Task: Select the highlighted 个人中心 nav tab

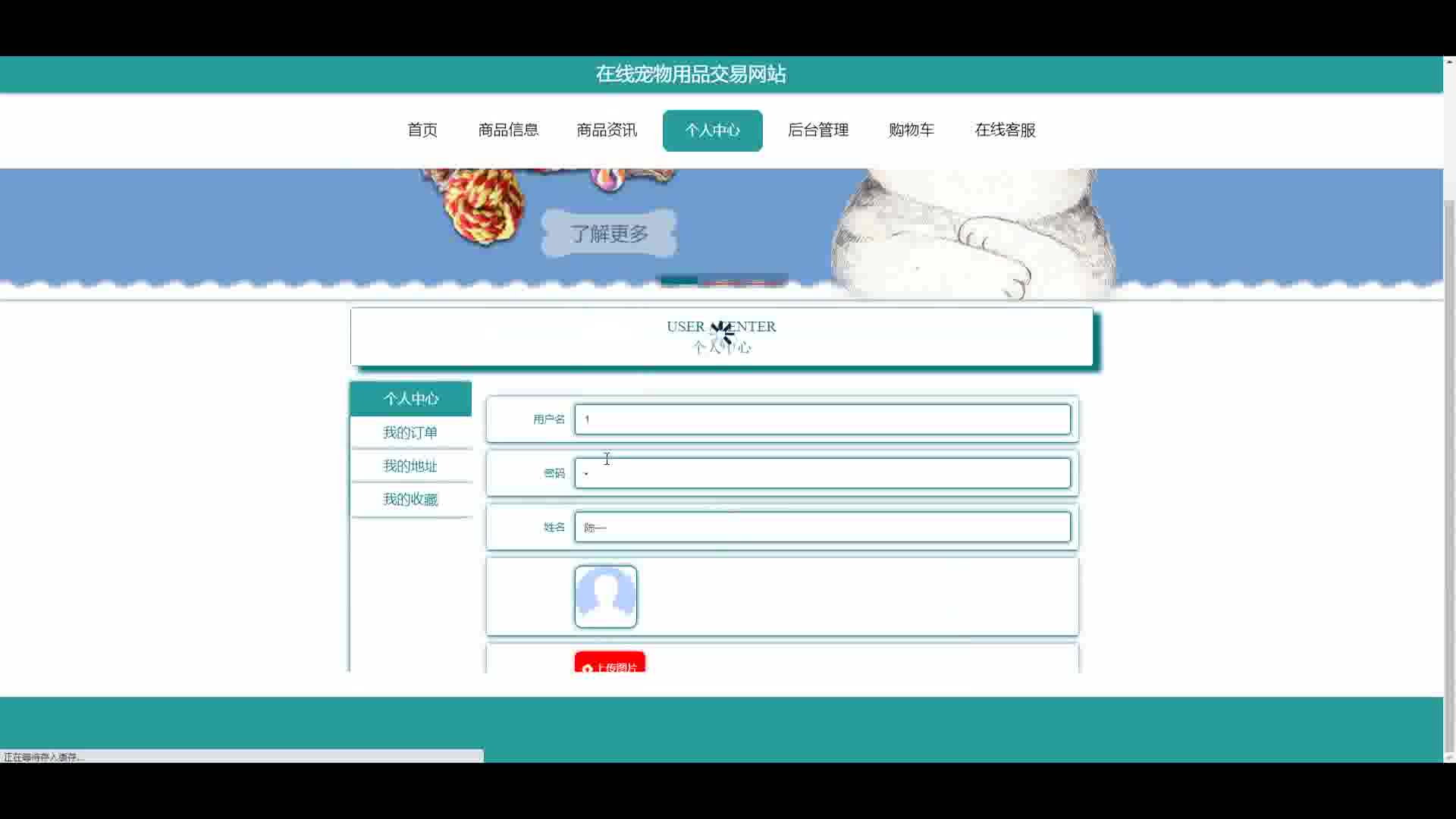Action: click(x=712, y=130)
